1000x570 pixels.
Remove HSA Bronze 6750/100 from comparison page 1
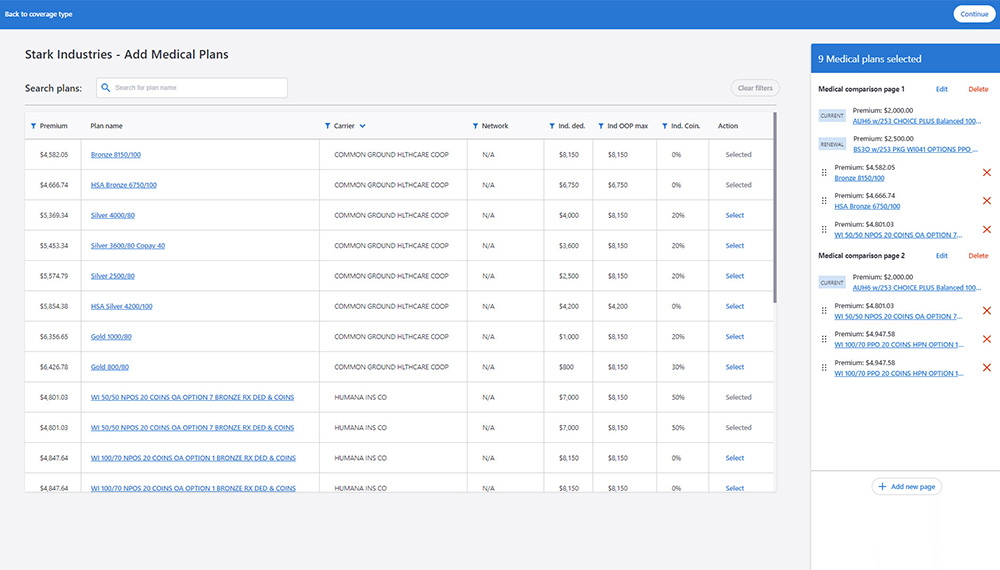tap(987, 201)
